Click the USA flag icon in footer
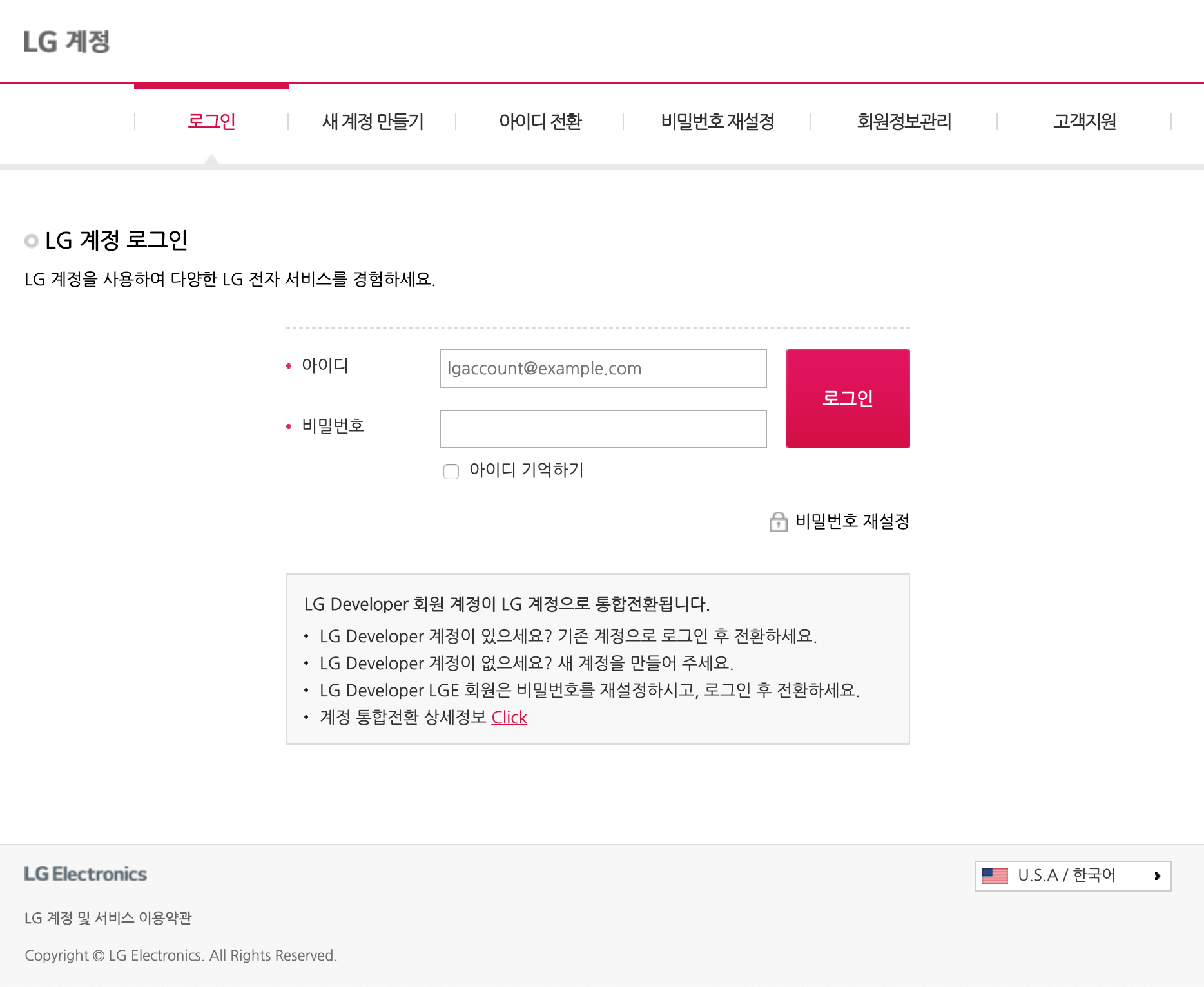This screenshot has height=987, width=1204. (995, 876)
